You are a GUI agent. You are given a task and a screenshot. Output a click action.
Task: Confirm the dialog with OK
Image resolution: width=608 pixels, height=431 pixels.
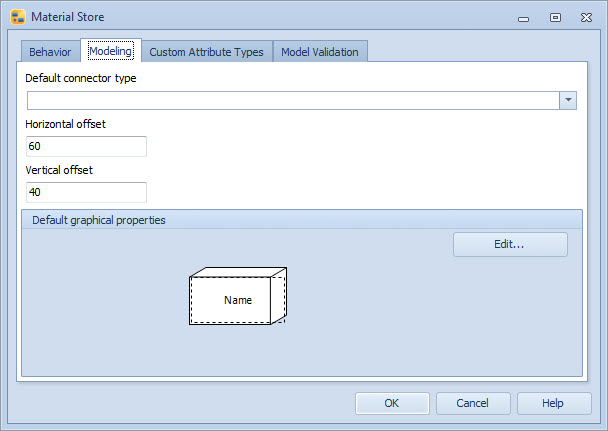(x=392, y=403)
